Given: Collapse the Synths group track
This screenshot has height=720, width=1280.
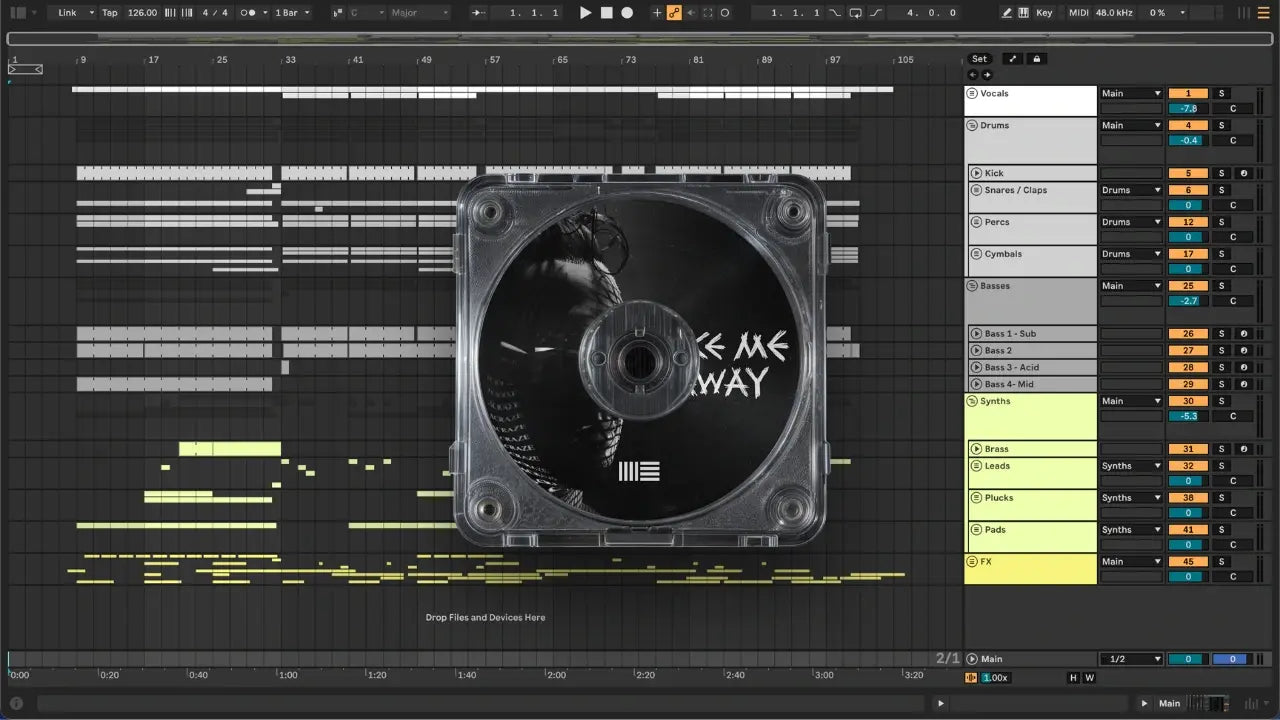Looking at the screenshot, I should 972,401.
